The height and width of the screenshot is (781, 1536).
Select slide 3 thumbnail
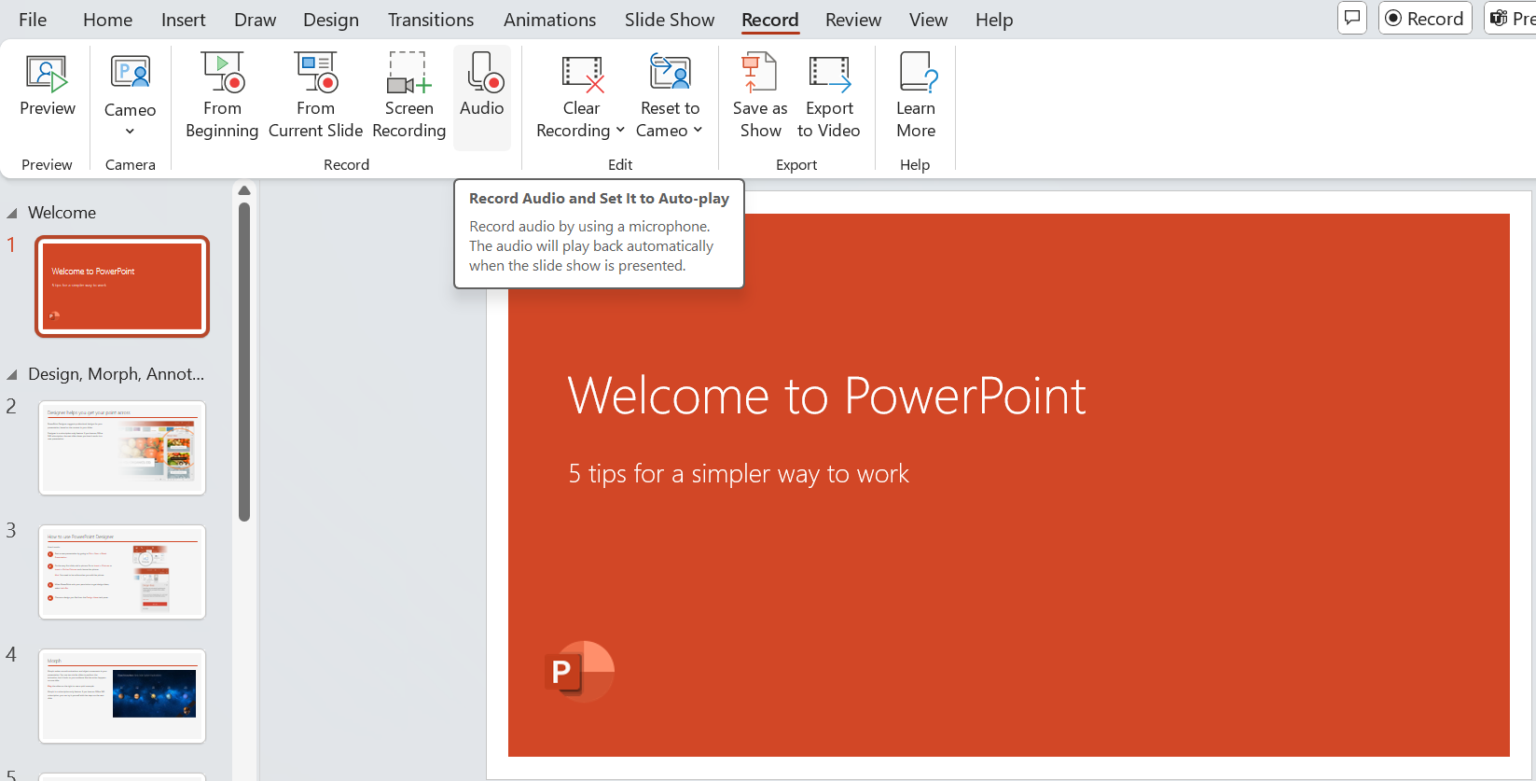pos(121,571)
